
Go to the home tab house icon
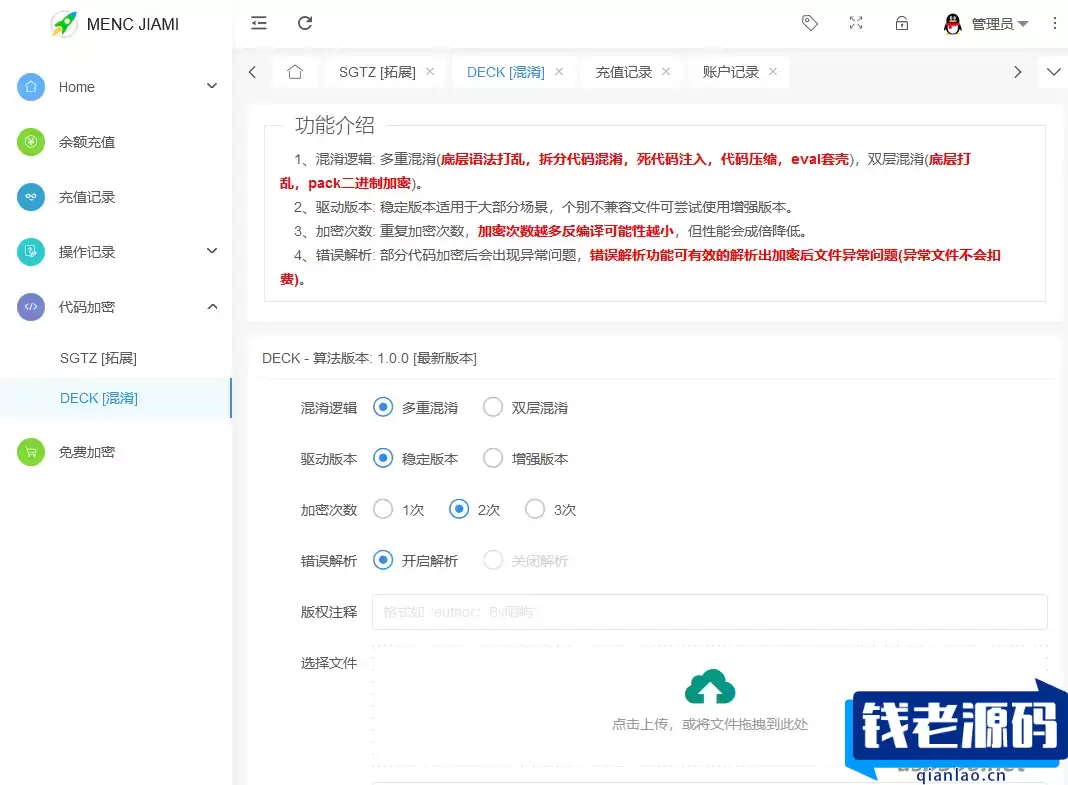[295, 72]
